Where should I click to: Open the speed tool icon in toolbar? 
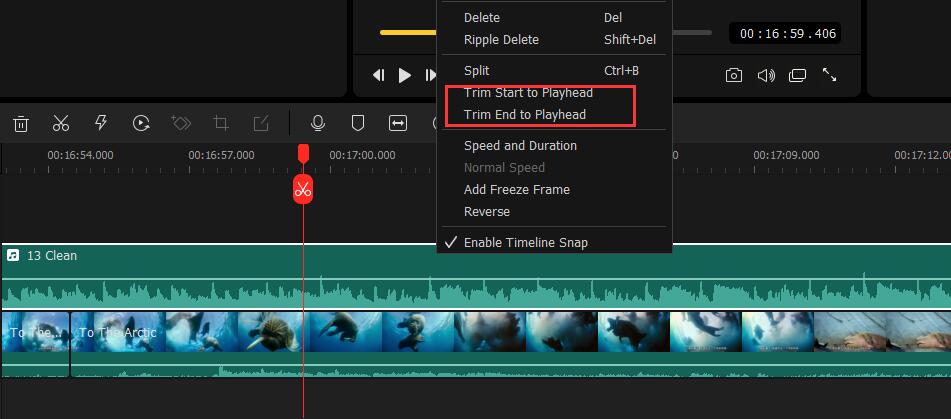[x=141, y=124]
